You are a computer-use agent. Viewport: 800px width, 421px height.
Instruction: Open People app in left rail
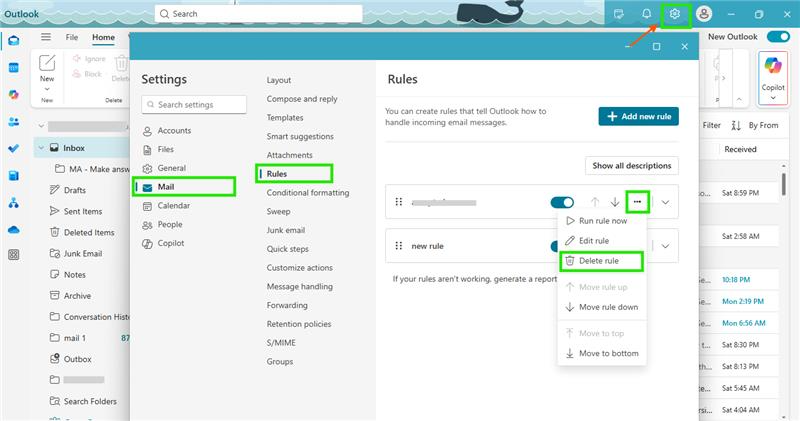click(14, 122)
